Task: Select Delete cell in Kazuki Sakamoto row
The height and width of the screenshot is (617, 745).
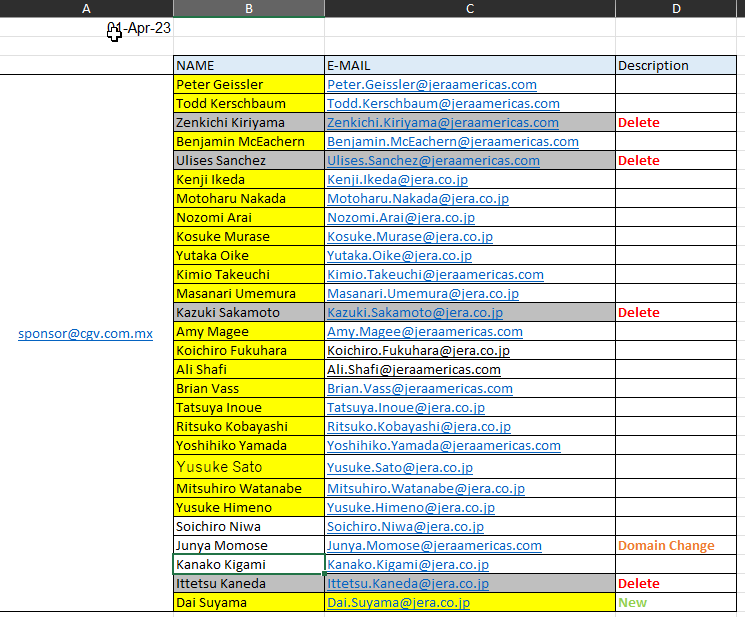Action: pyautogui.click(x=676, y=312)
